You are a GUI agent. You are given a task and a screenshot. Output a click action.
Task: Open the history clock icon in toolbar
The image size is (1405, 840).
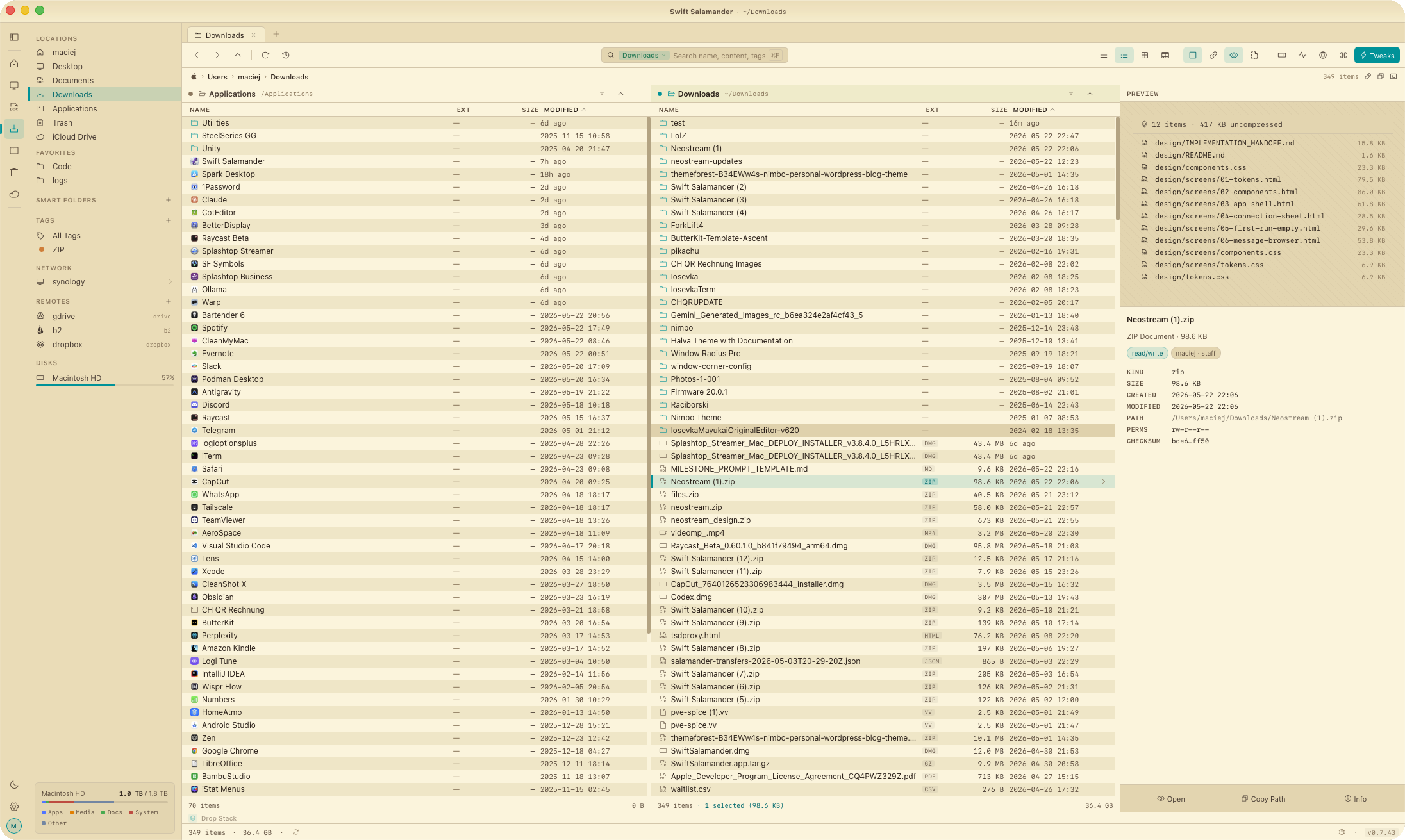point(286,55)
